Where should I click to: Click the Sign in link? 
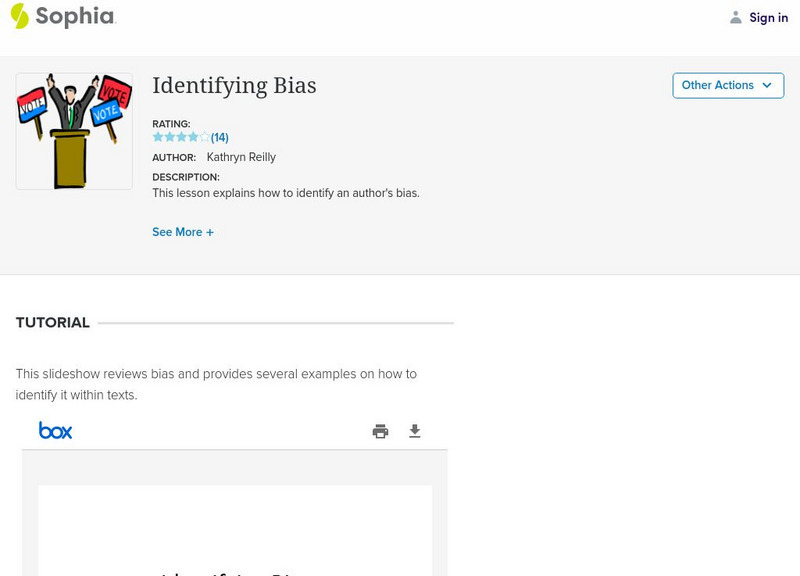click(x=768, y=17)
